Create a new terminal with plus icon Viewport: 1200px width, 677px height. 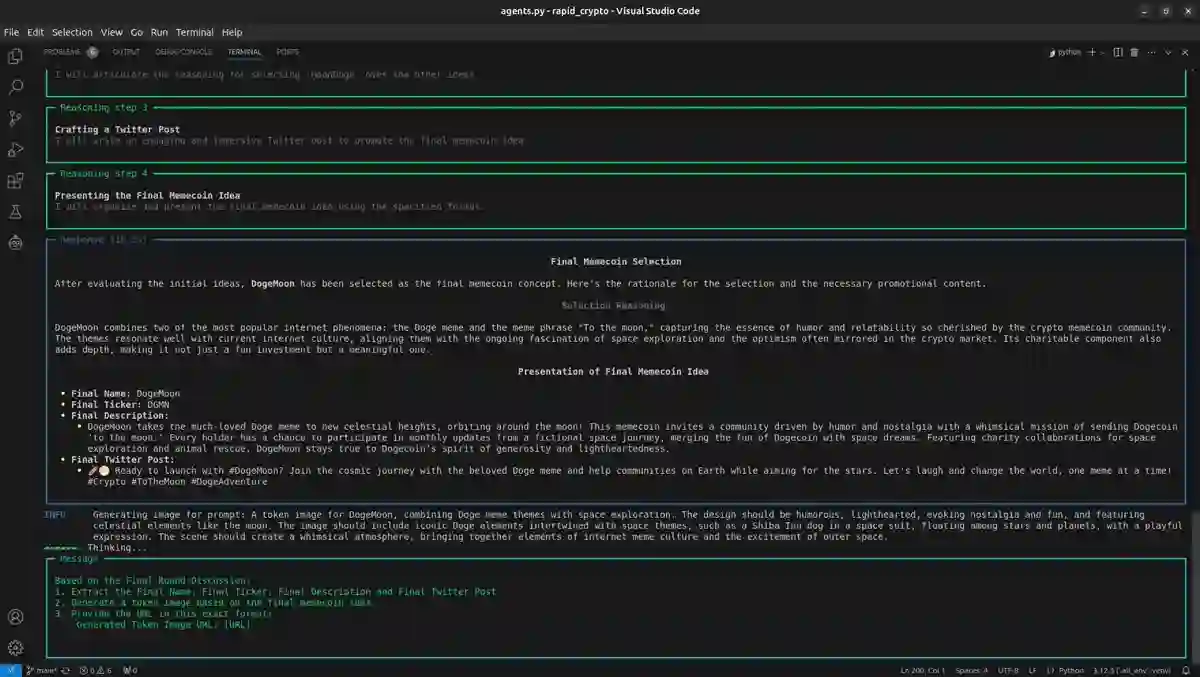pyautogui.click(x=1091, y=52)
